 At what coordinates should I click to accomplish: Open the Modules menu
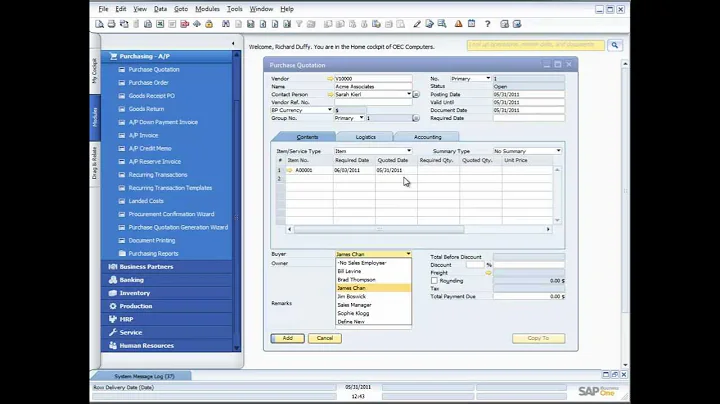pyautogui.click(x=207, y=9)
